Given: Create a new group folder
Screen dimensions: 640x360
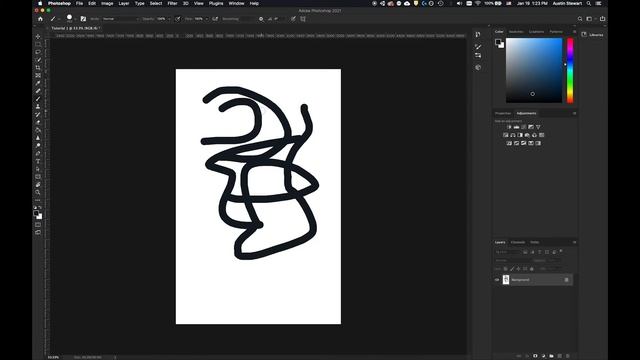Looking at the screenshot, I should [551, 356].
